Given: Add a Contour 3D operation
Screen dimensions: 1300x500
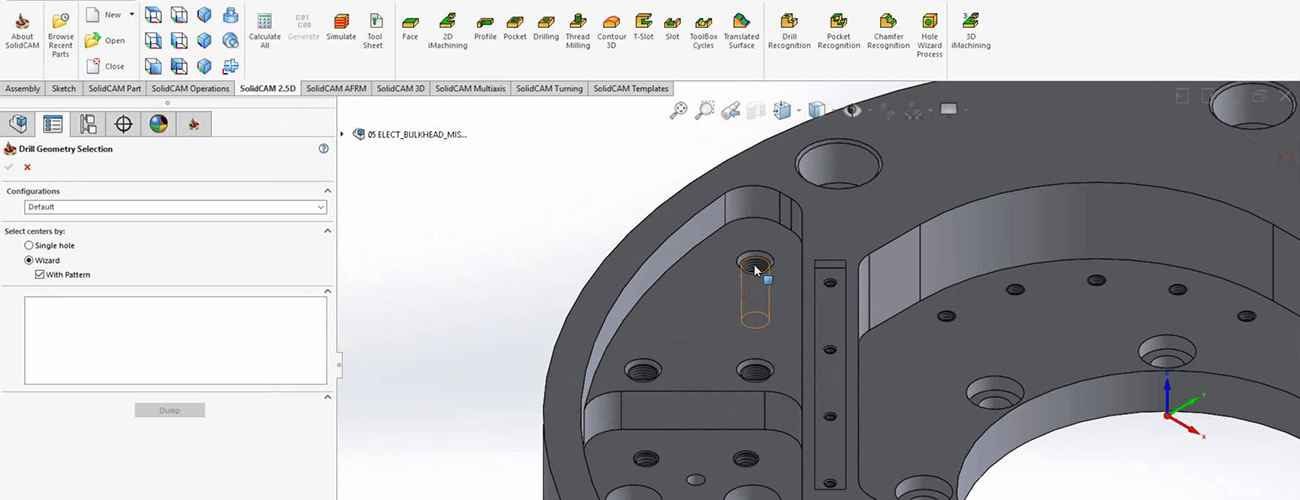Looking at the screenshot, I should tap(612, 31).
